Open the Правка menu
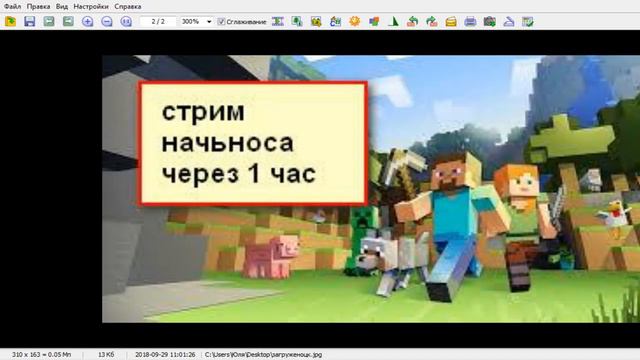Image resolution: width=640 pixels, height=360 pixels. click(x=38, y=7)
